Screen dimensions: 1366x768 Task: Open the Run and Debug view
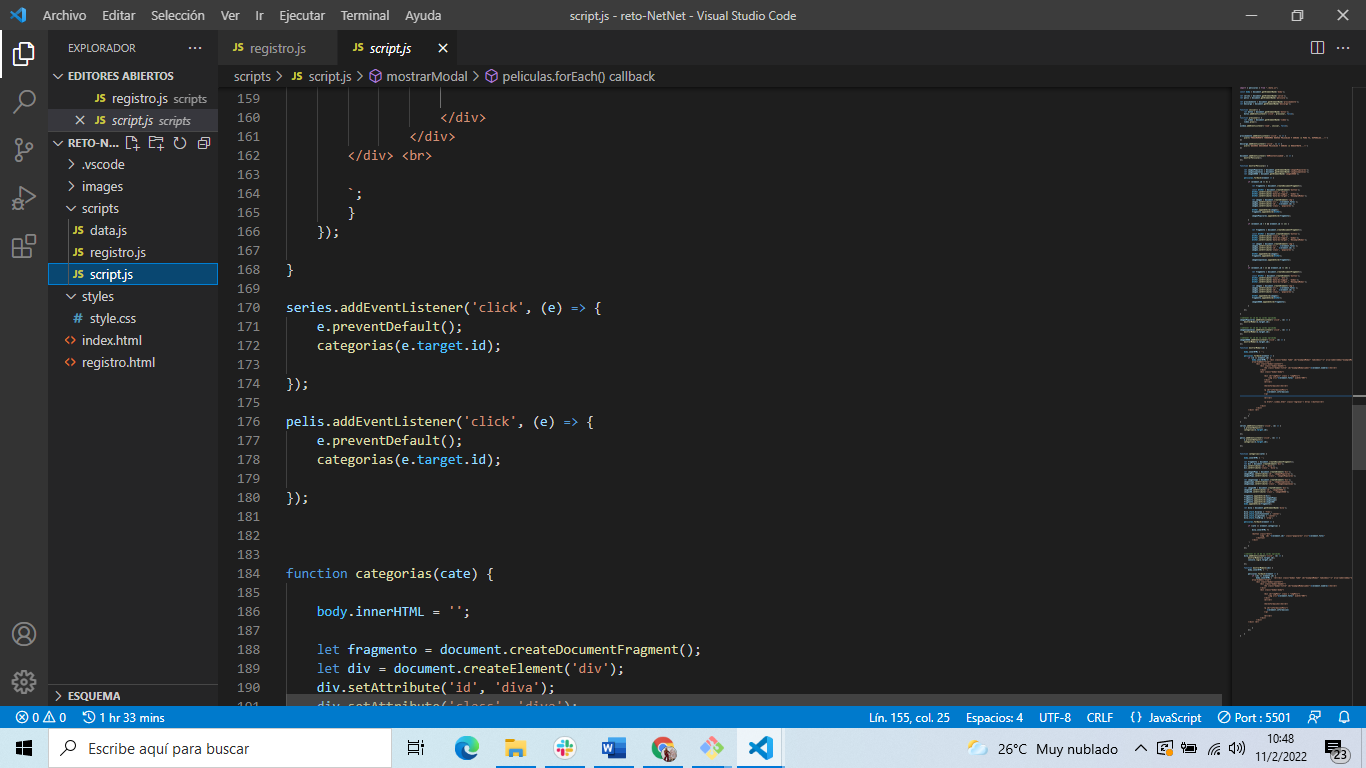point(24,198)
